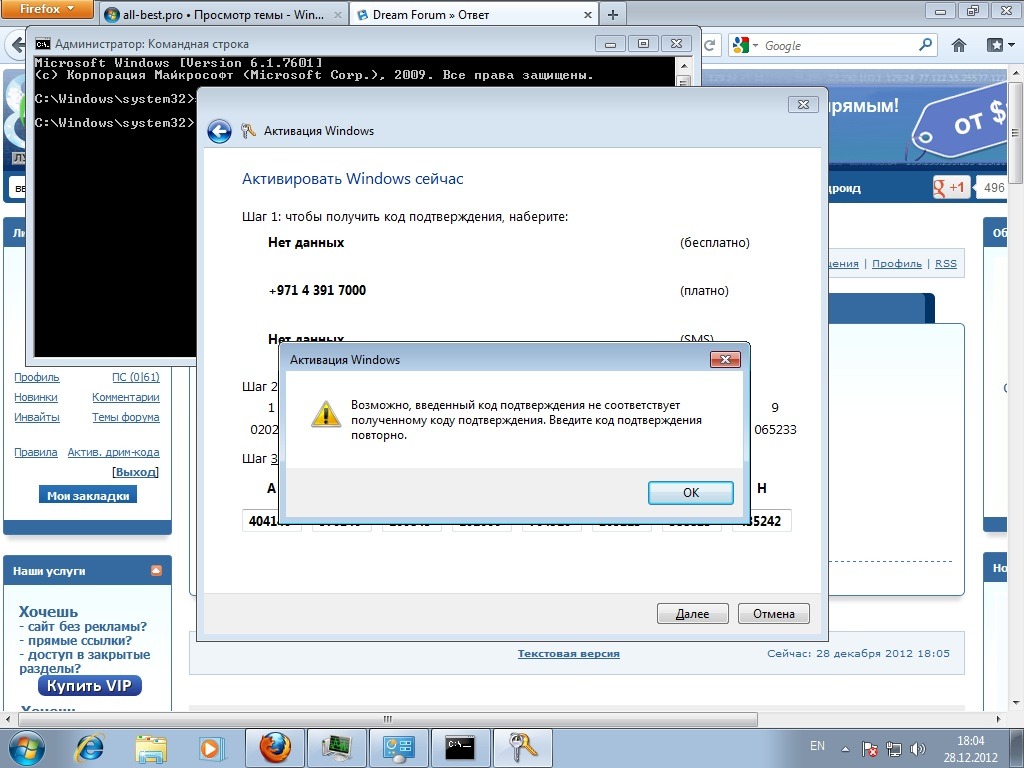The width and height of the screenshot is (1024, 768).
Task: Show hidden system tray icons
Action: [845, 749]
